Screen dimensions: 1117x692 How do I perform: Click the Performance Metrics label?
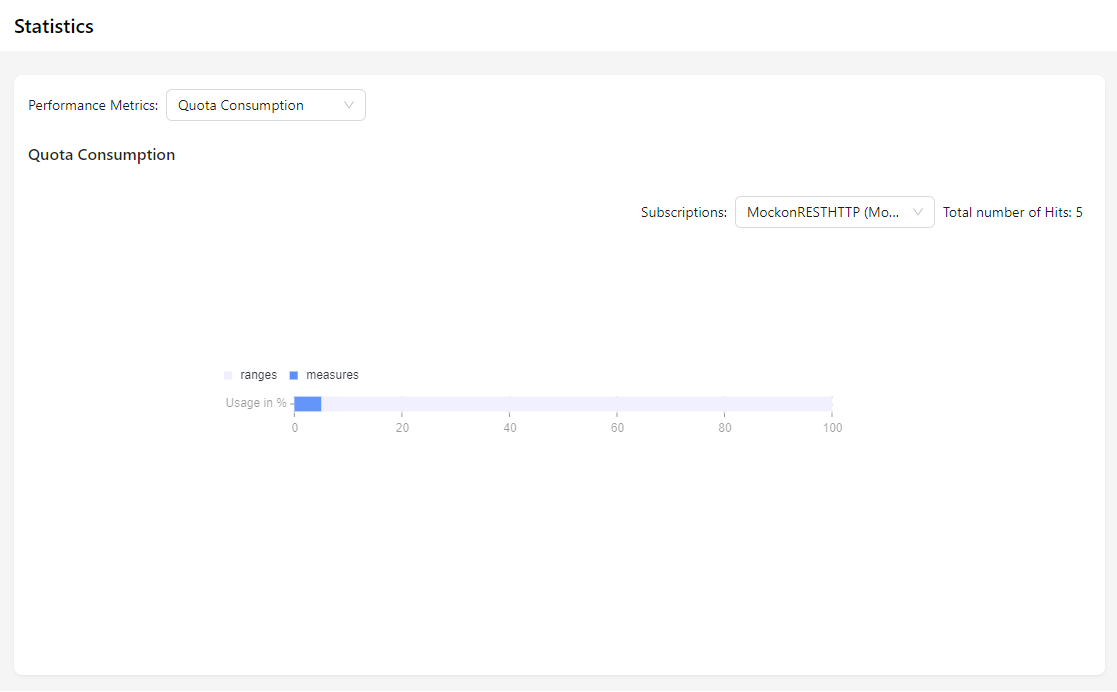coord(93,105)
